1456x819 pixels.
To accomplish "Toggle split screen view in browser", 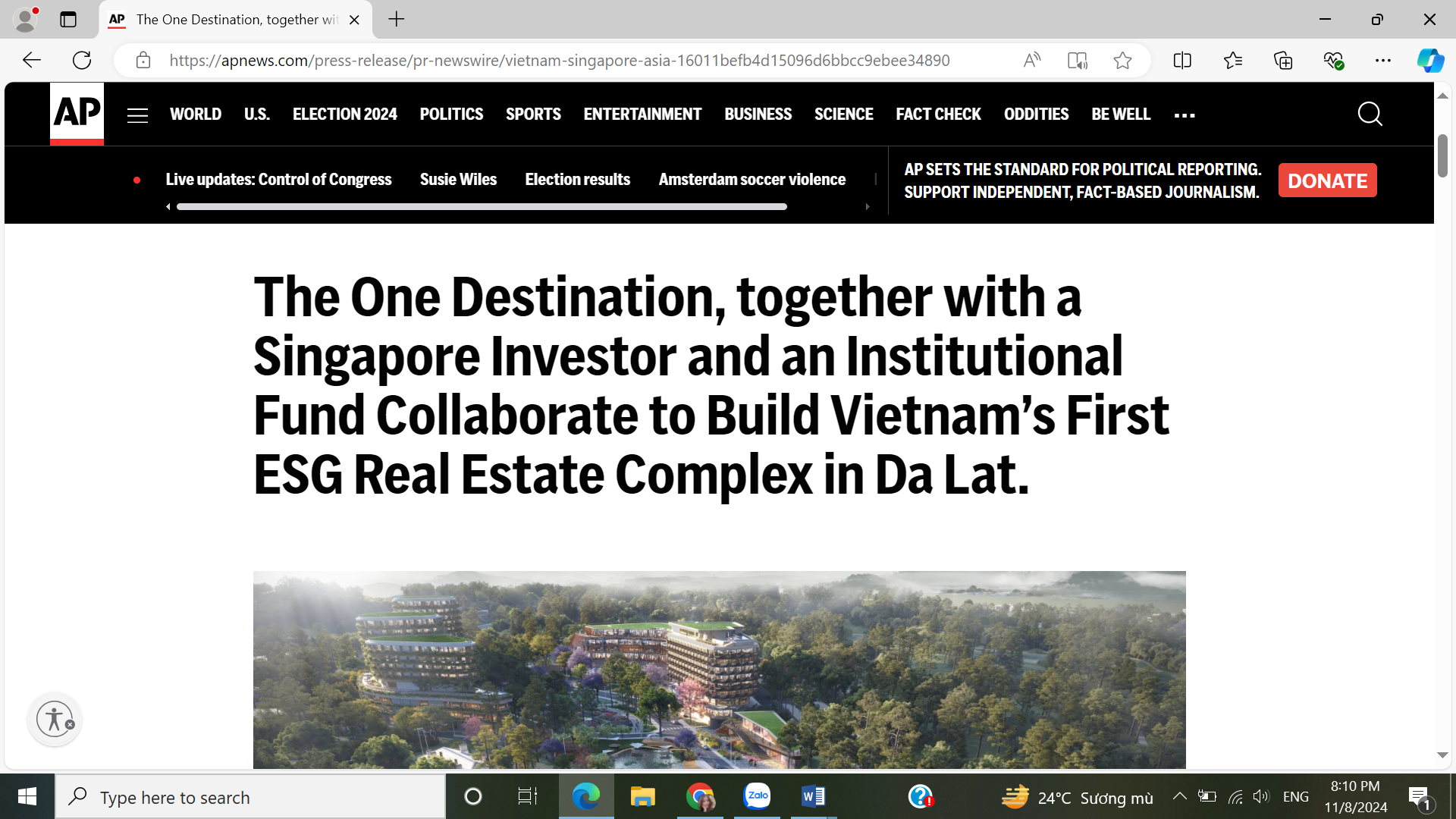I will (x=1182, y=60).
